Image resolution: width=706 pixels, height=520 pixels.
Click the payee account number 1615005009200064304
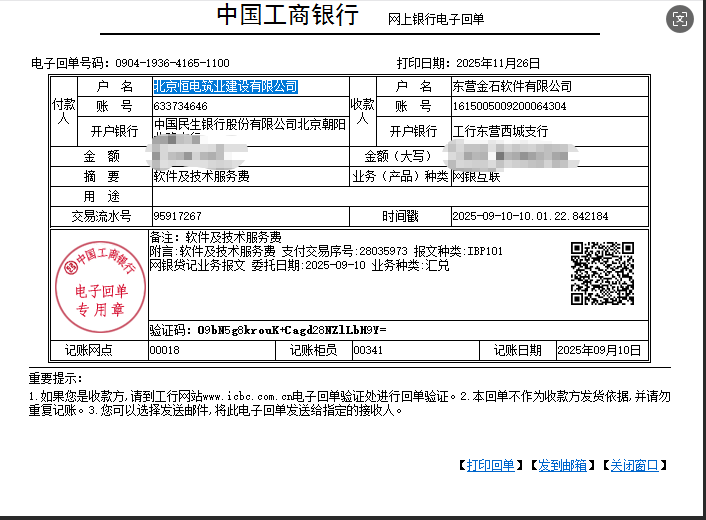[510, 106]
